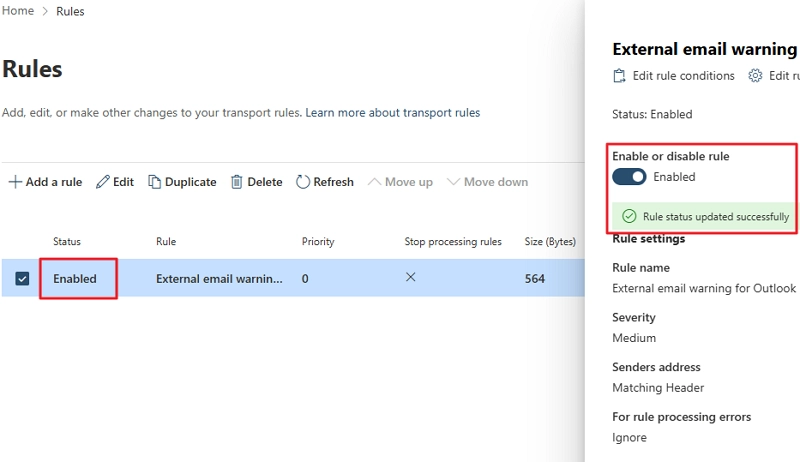Uncheck the External email warning rule checkbox

tap(23, 279)
